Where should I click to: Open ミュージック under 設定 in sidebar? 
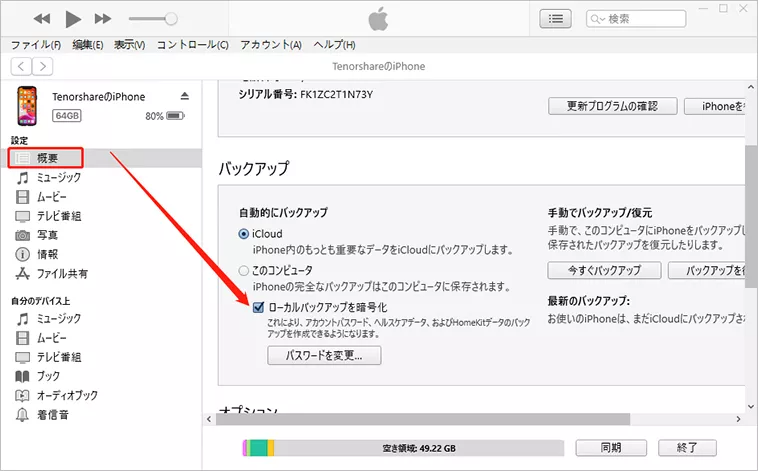pos(56,177)
